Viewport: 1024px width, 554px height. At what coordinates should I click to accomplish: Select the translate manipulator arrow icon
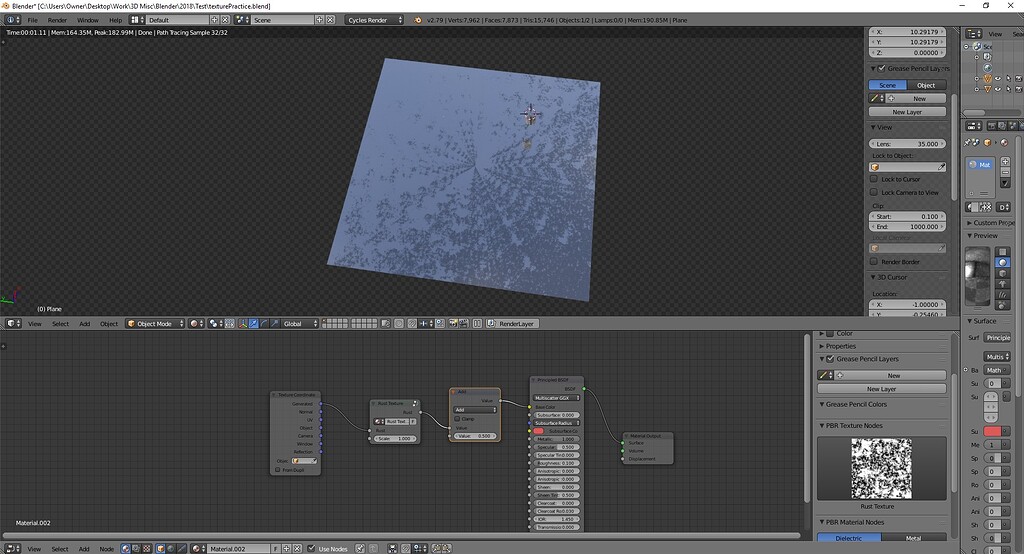(x=253, y=324)
